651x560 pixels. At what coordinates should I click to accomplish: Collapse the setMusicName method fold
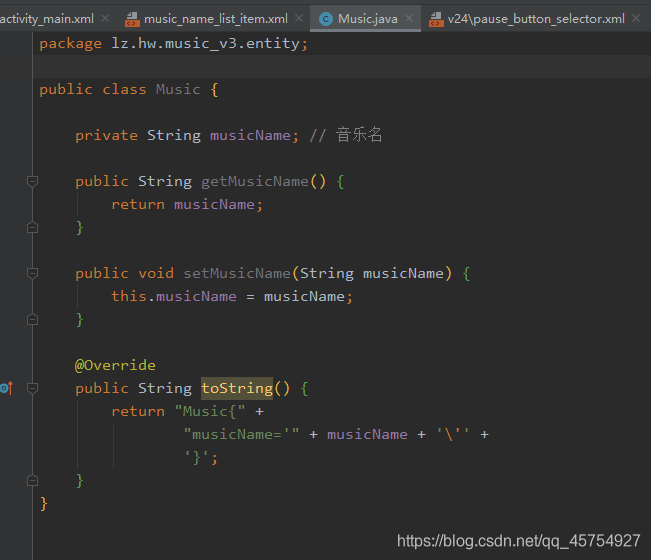point(32,274)
